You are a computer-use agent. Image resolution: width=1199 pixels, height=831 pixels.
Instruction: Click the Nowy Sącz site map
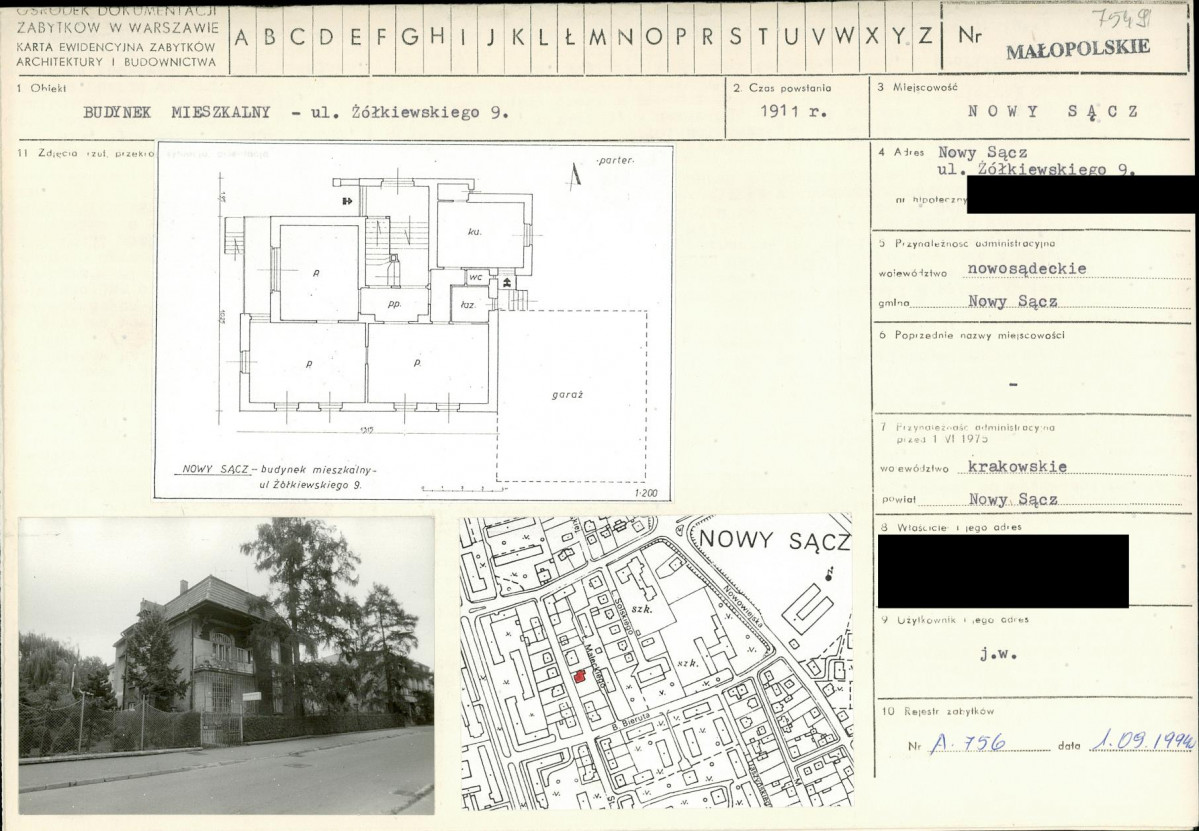click(656, 661)
